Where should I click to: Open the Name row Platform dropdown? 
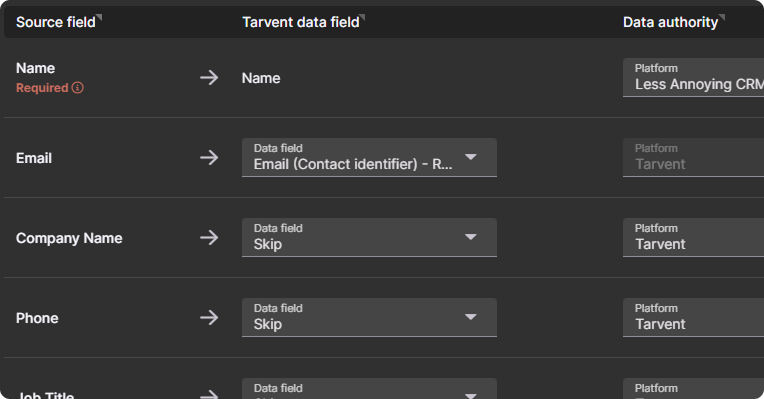693,77
